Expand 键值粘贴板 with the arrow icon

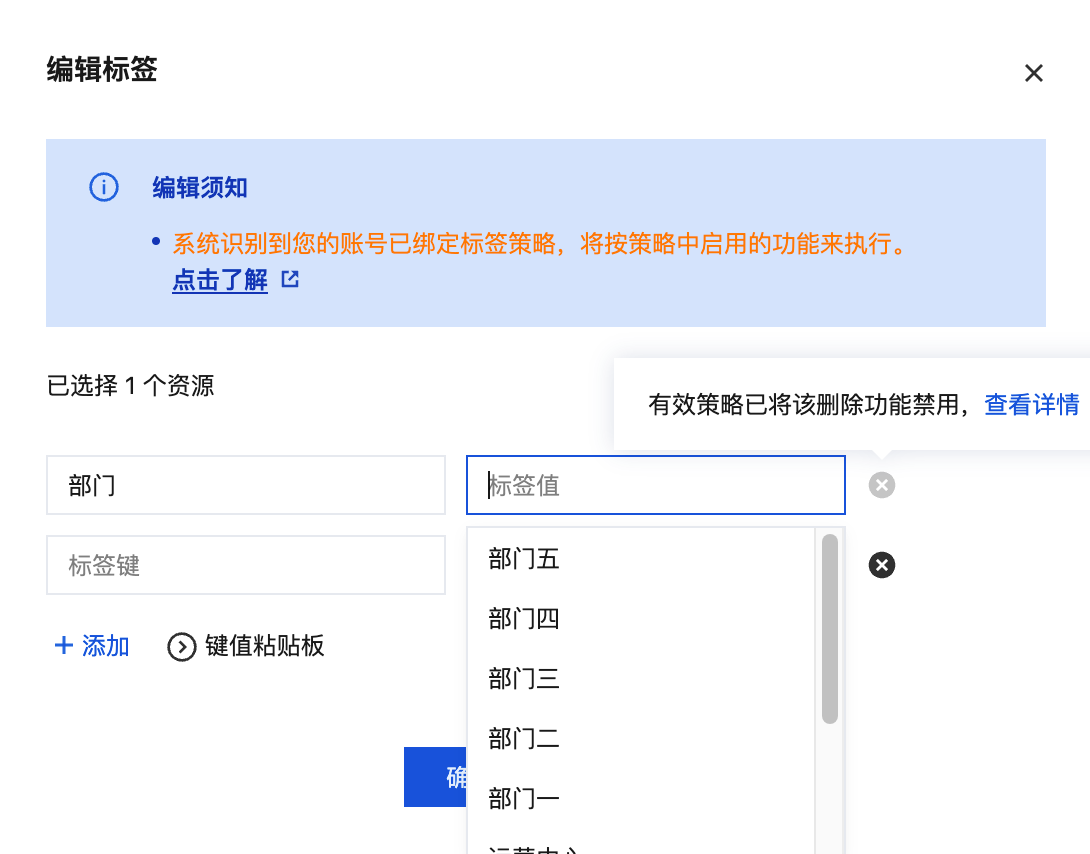(181, 647)
